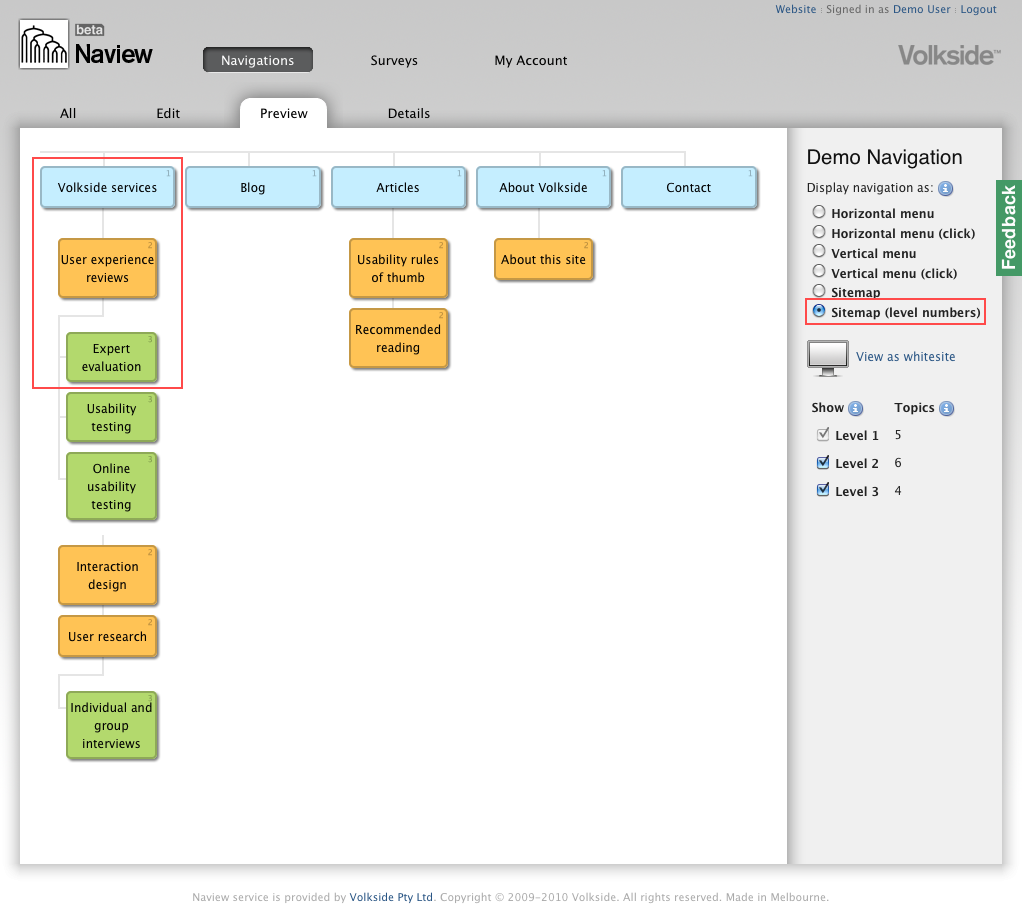The height and width of the screenshot is (910, 1022).
Task: Click the Level 2 topics count 6
Action: tap(898, 463)
